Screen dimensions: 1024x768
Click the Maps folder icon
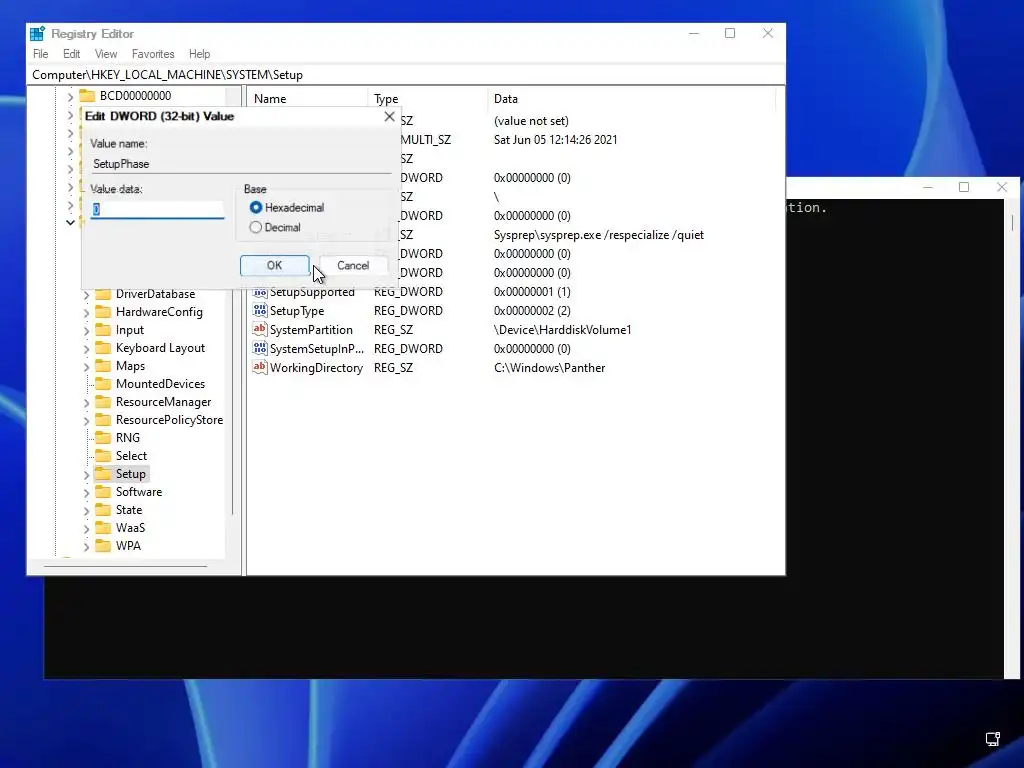pos(103,366)
